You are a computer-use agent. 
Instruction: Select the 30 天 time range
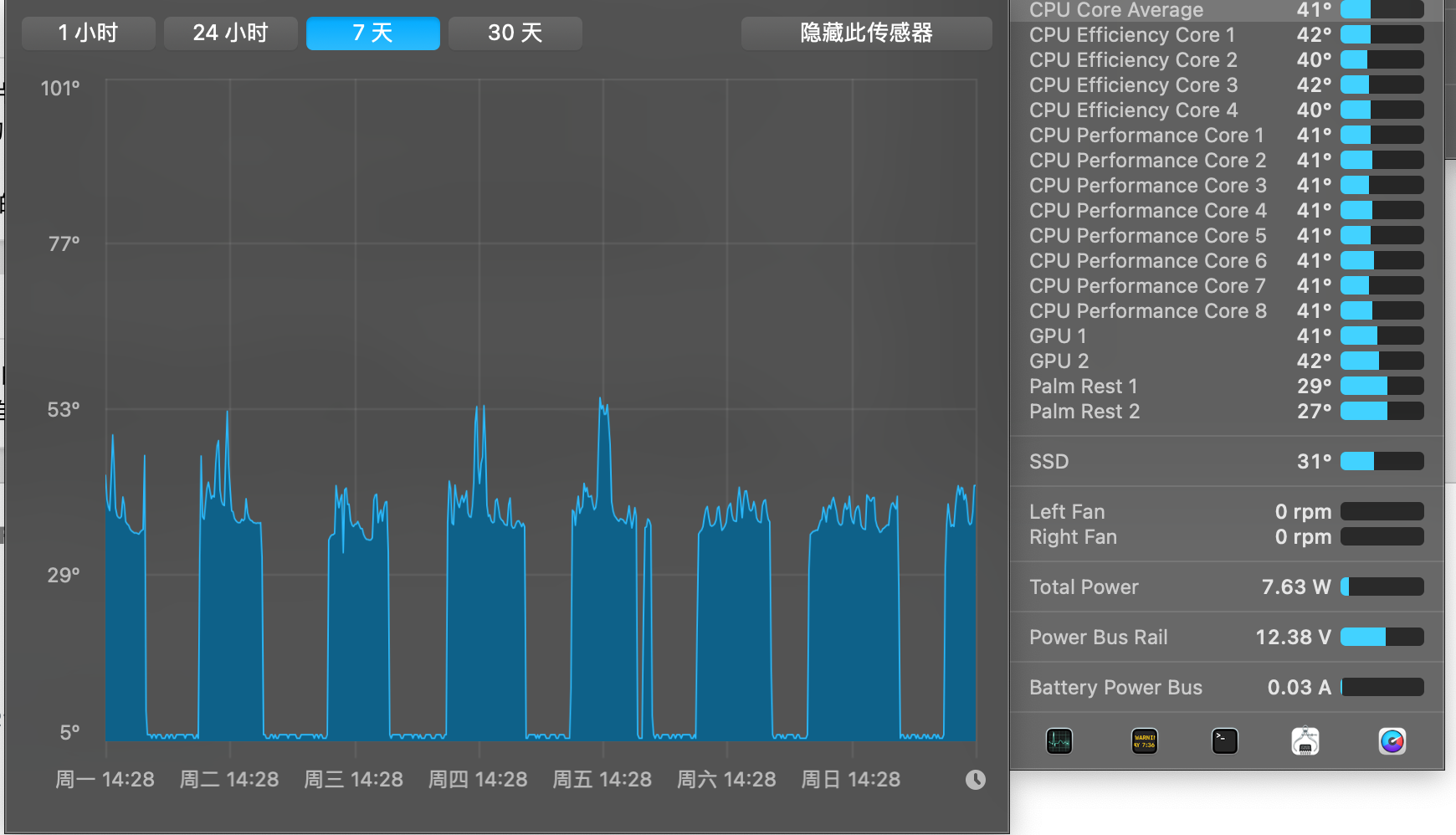(x=515, y=33)
